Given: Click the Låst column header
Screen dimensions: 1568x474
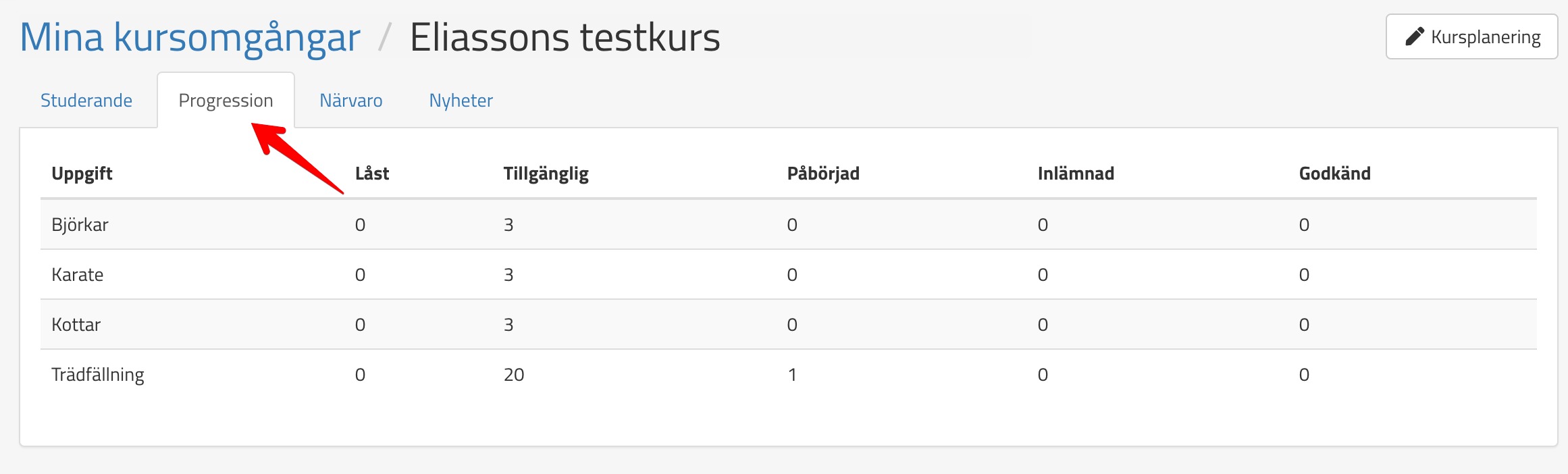Looking at the screenshot, I should point(372,174).
